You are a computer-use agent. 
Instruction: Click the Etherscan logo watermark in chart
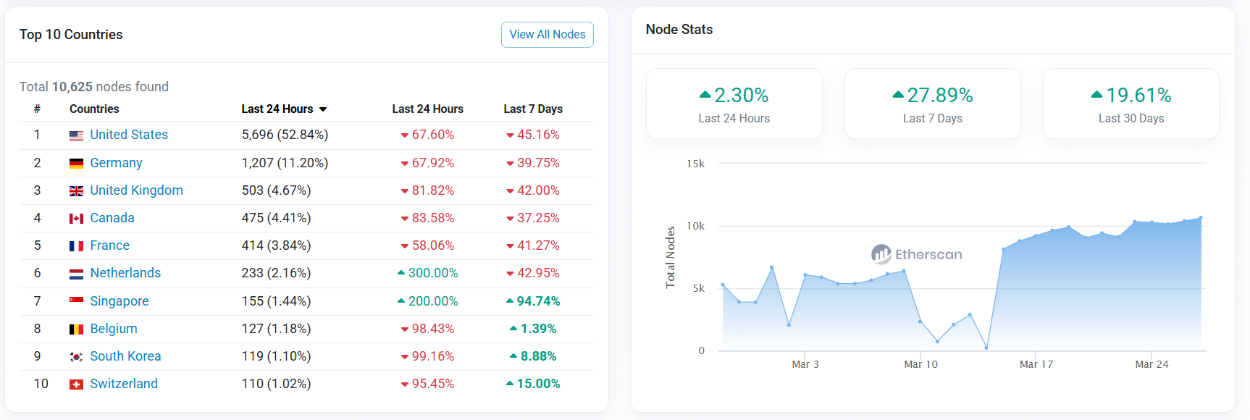[x=916, y=254]
